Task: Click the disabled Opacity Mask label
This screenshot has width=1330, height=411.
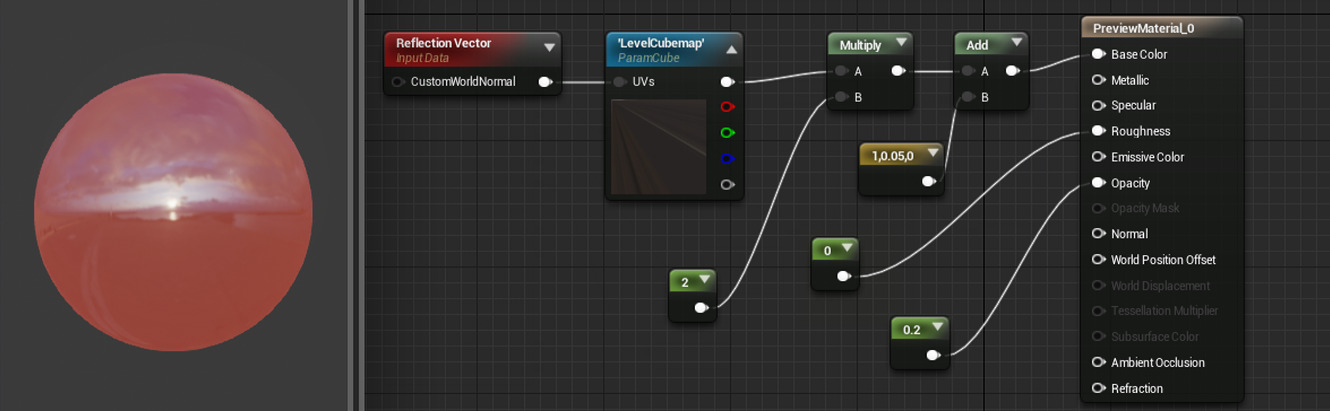Action: (x=1145, y=208)
